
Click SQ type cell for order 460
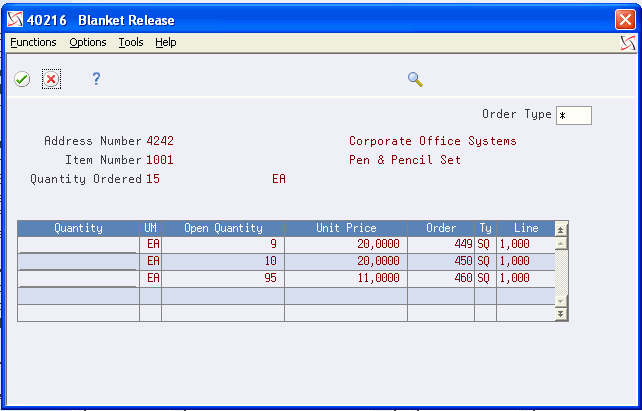pos(486,279)
